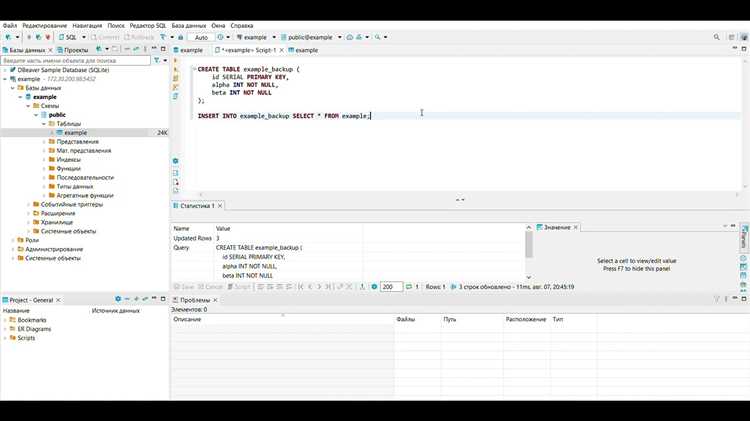The image size is (750, 421).
Task: Select the Функции folder
Action: (68, 168)
